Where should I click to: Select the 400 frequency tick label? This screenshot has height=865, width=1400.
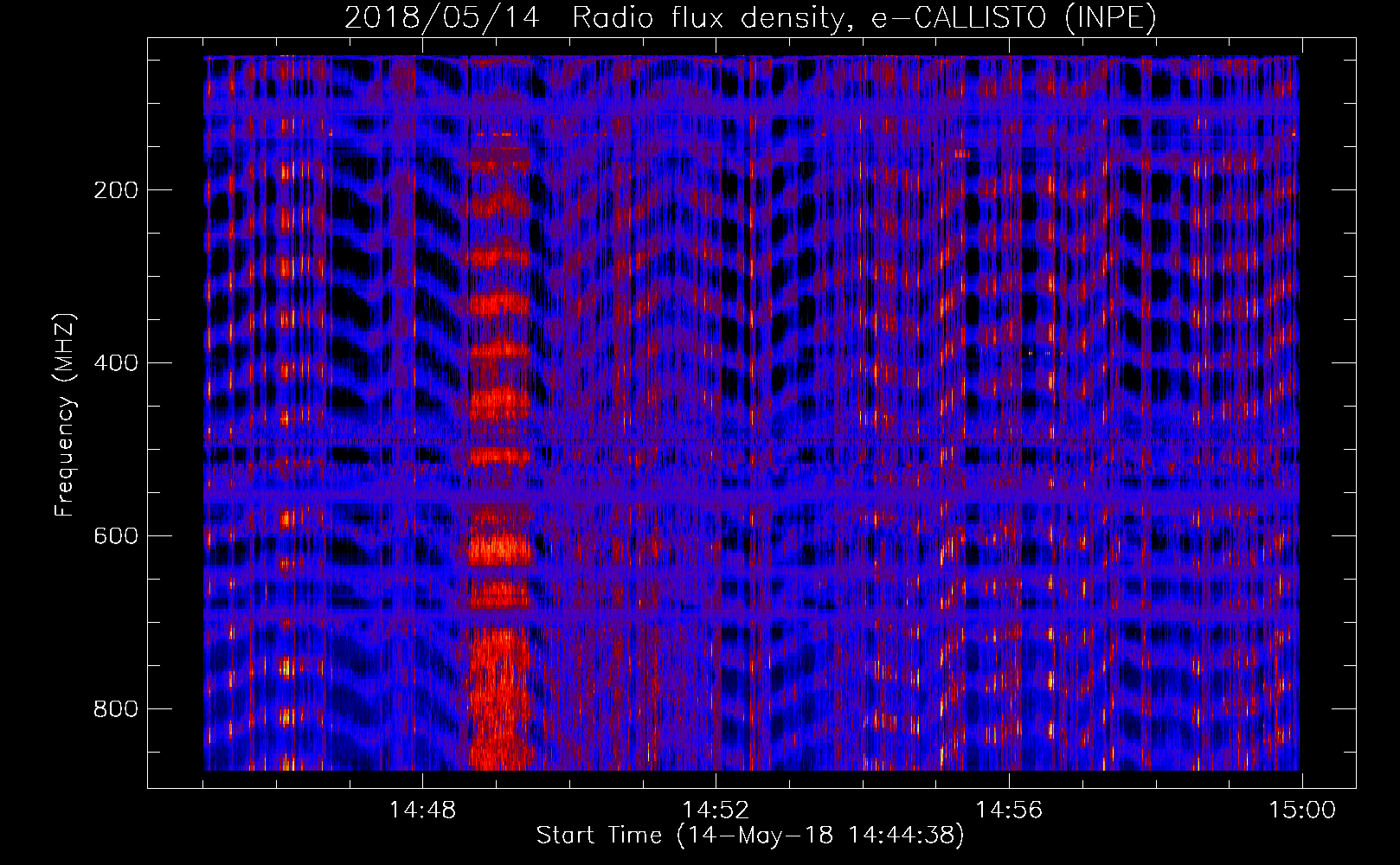pos(116,363)
